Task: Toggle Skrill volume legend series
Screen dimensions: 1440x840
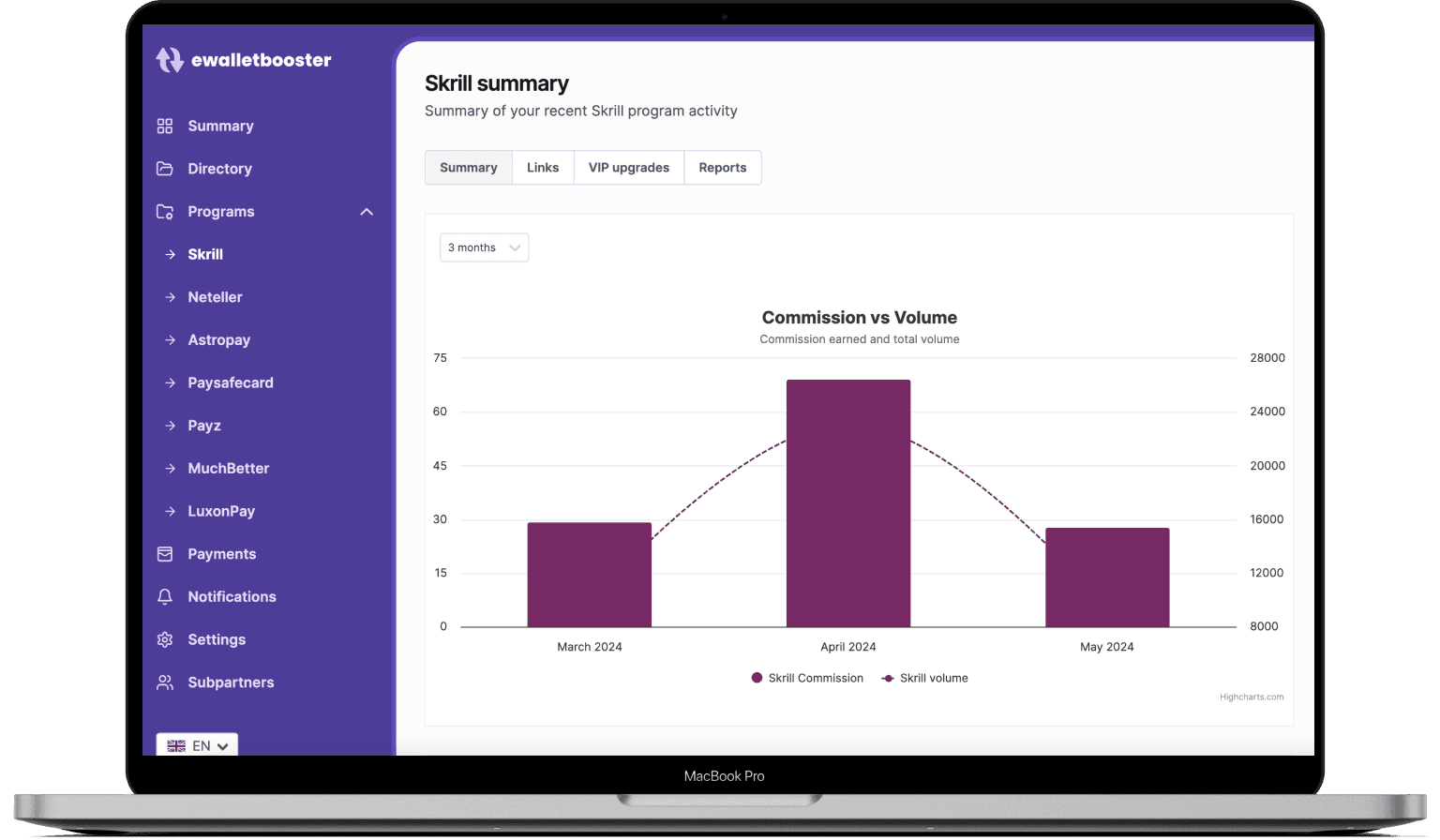Action: point(924,678)
